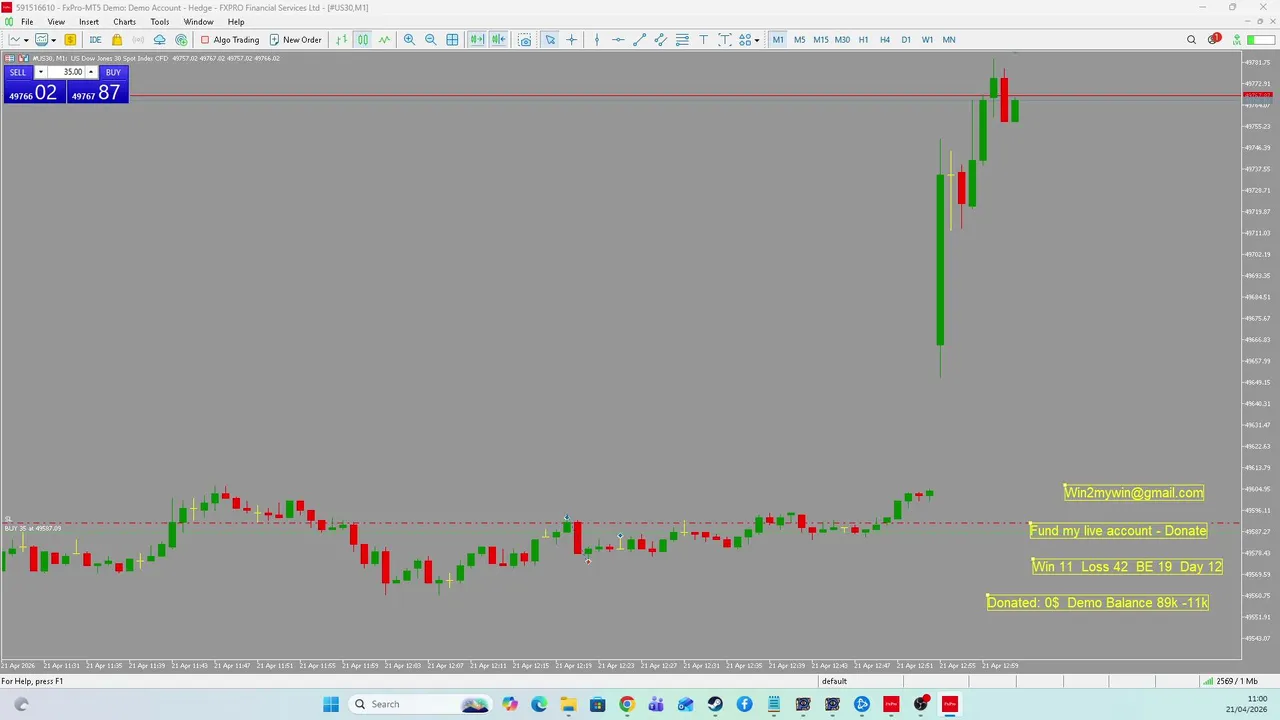The image size is (1280, 720).
Task: Open the MQL5 IDE editor icon
Action: (95, 40)
